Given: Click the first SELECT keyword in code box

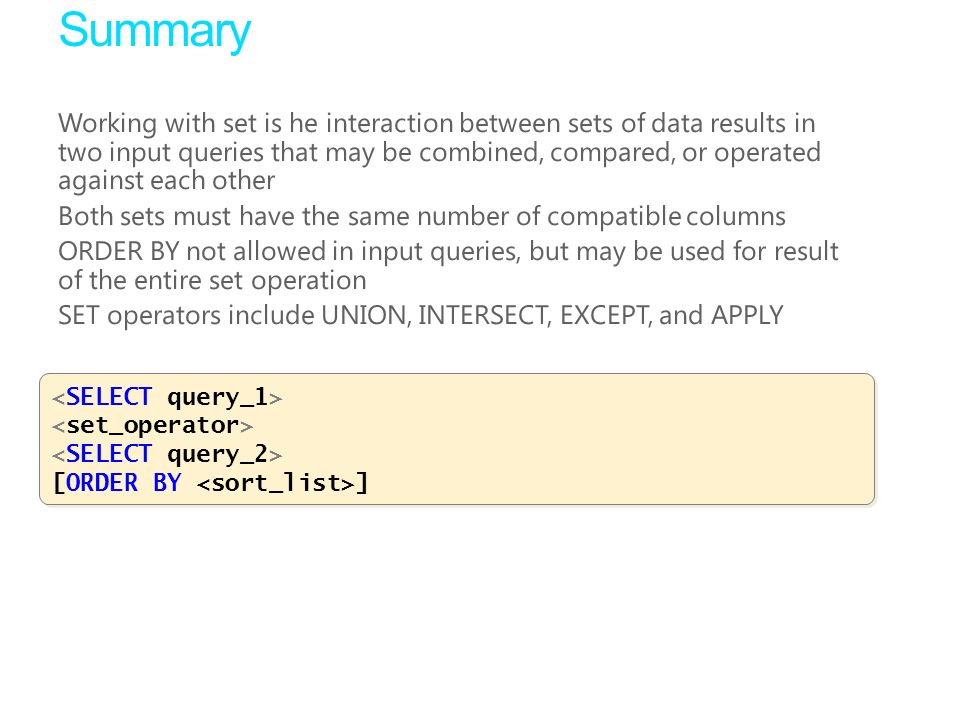Looking at the screenshot, I should (x=108, y=397).
